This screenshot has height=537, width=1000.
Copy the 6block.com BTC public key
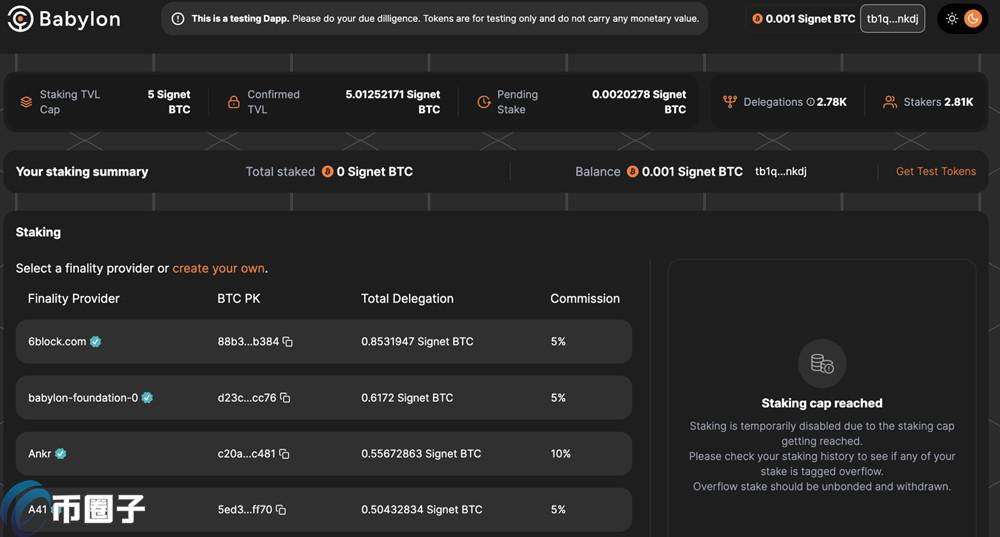pos(288,342)
